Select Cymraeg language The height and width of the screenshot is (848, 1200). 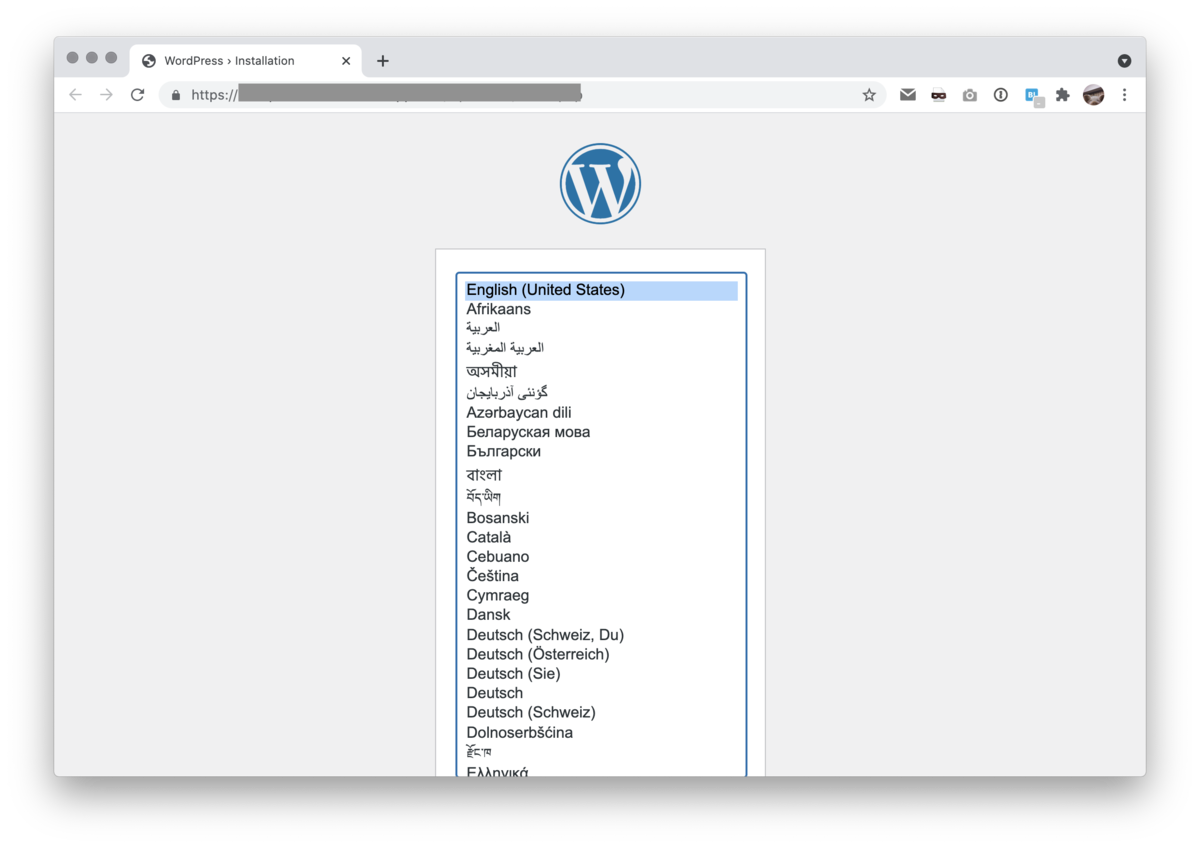tap(601, 595)
